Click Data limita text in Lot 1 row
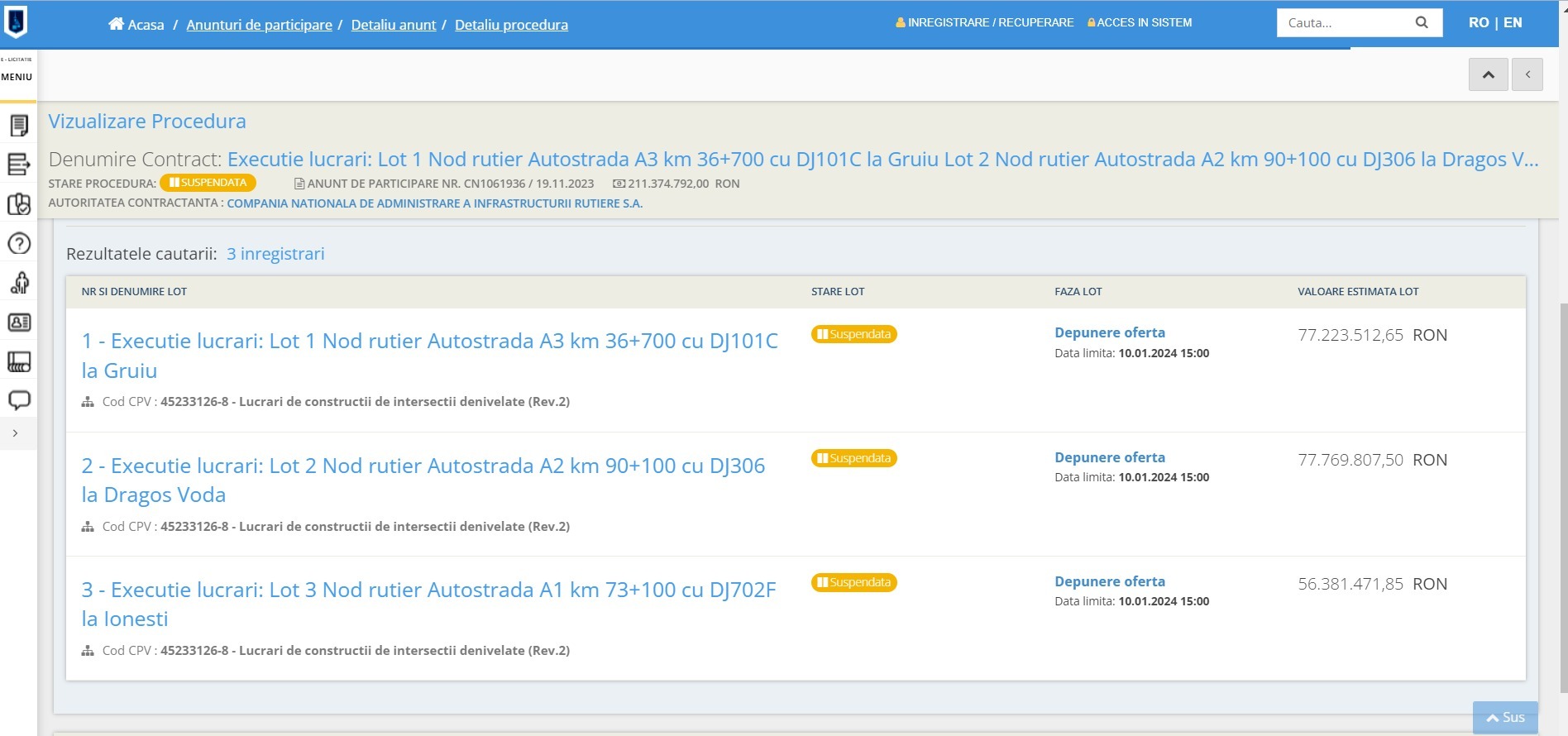Screen dimensions: 1568x736 point(1131,353)
